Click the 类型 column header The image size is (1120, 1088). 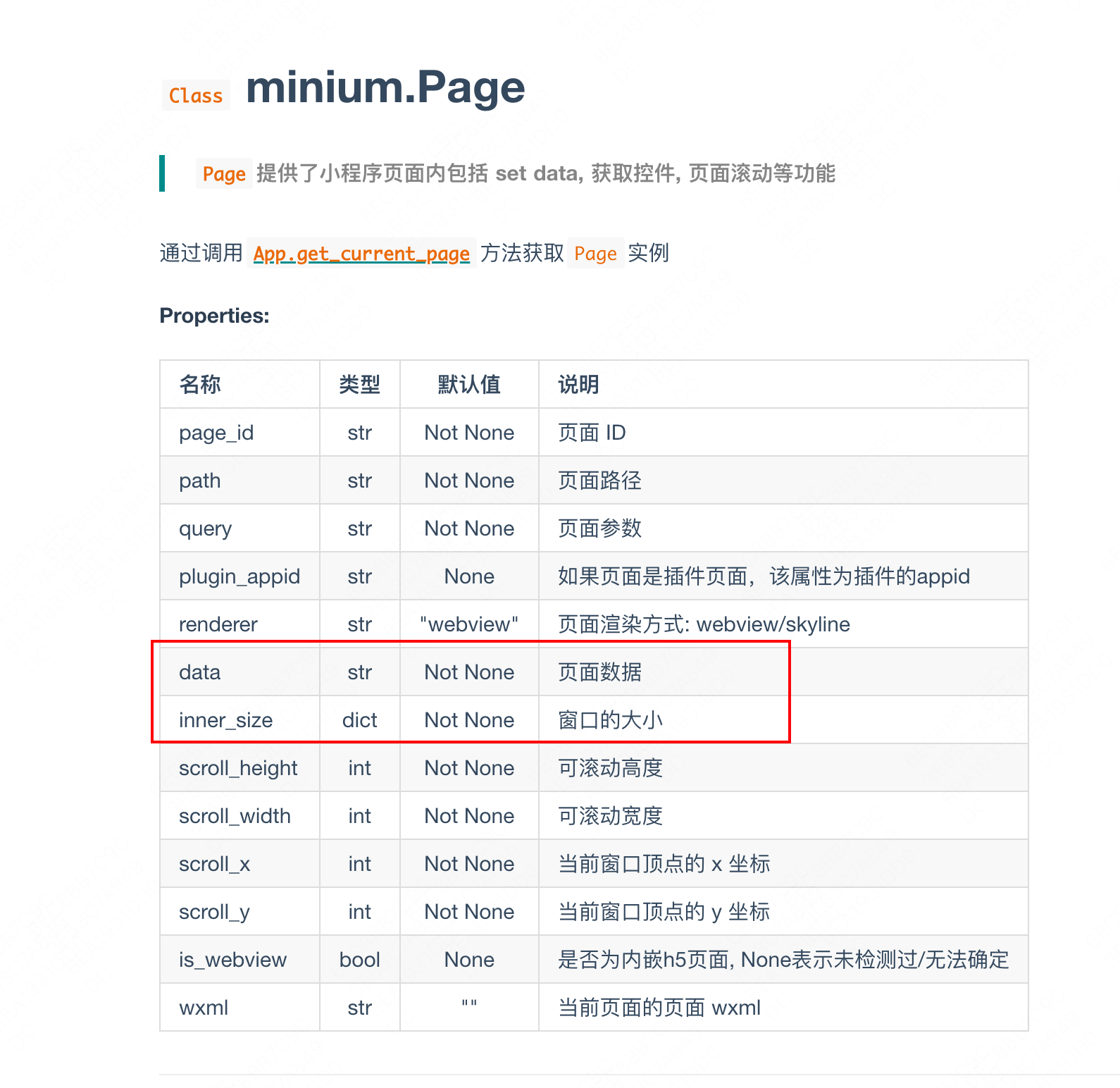pyautogui.click(x=360, y=385)
